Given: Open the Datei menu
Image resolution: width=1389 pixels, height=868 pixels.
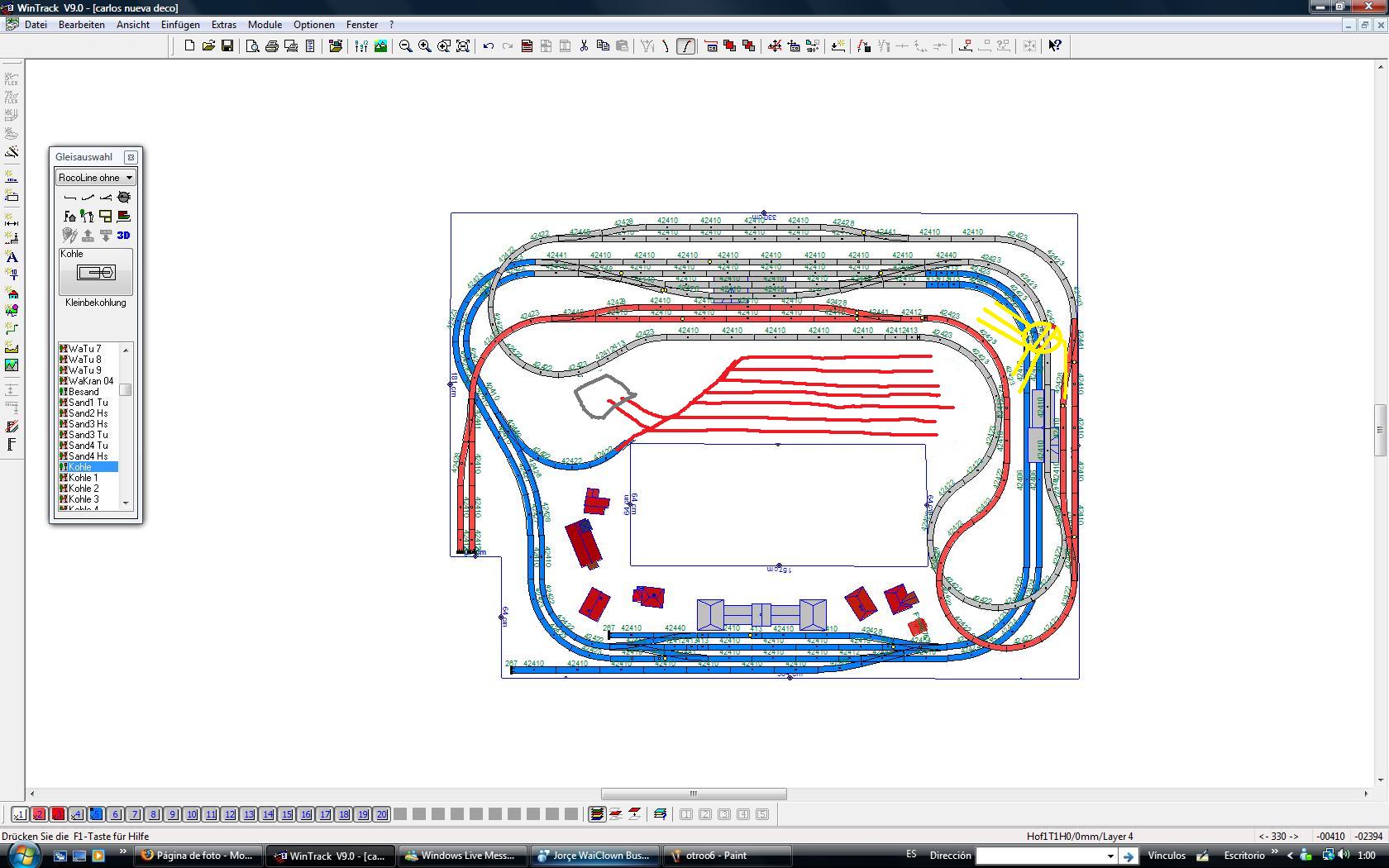Looking at the screenshot, I should (x=36, y=25).
